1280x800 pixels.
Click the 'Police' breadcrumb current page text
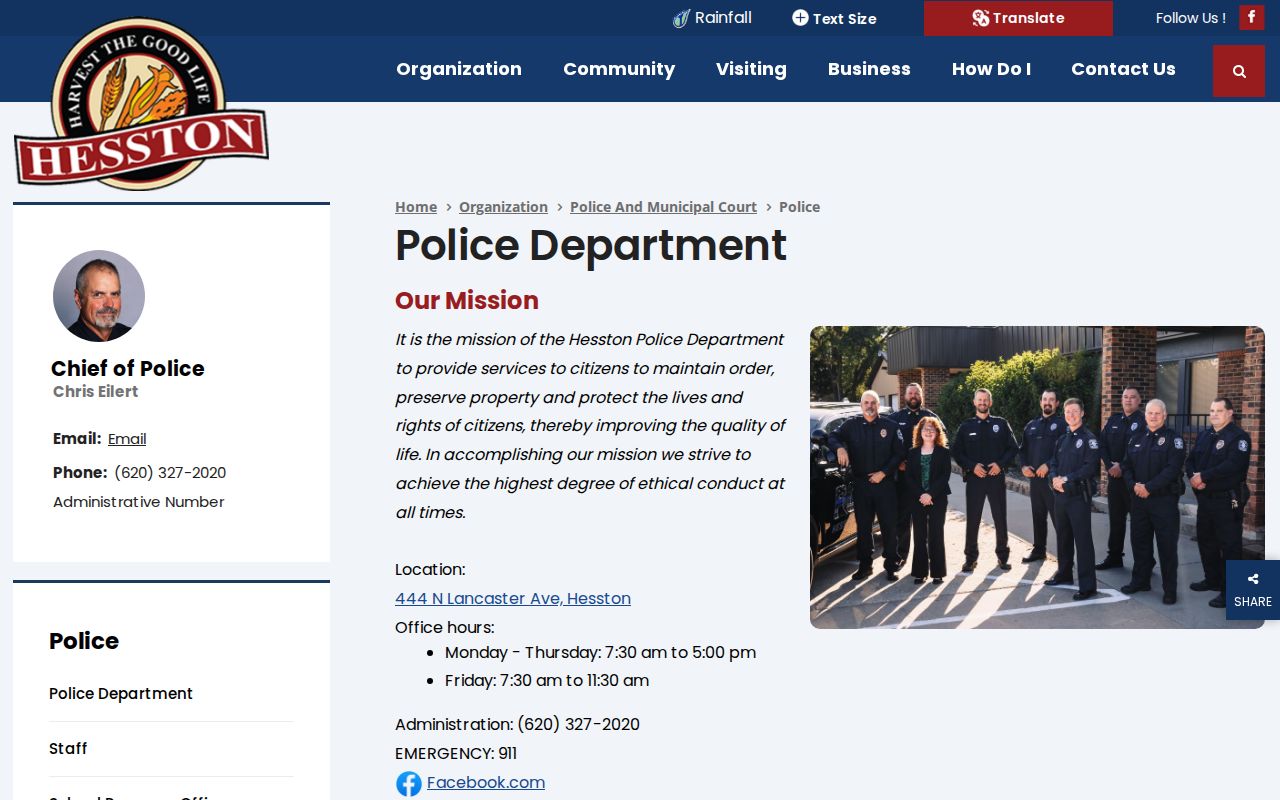tap(799, 207)
